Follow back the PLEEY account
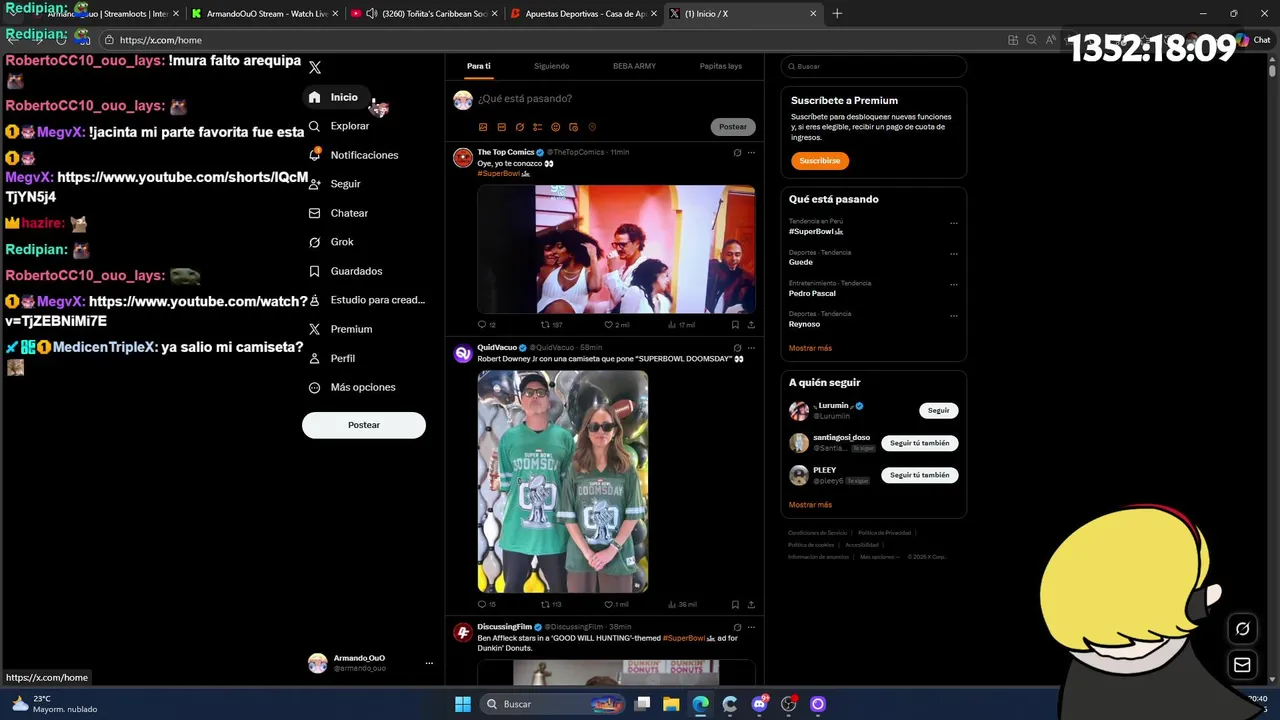 click(919, 475)
